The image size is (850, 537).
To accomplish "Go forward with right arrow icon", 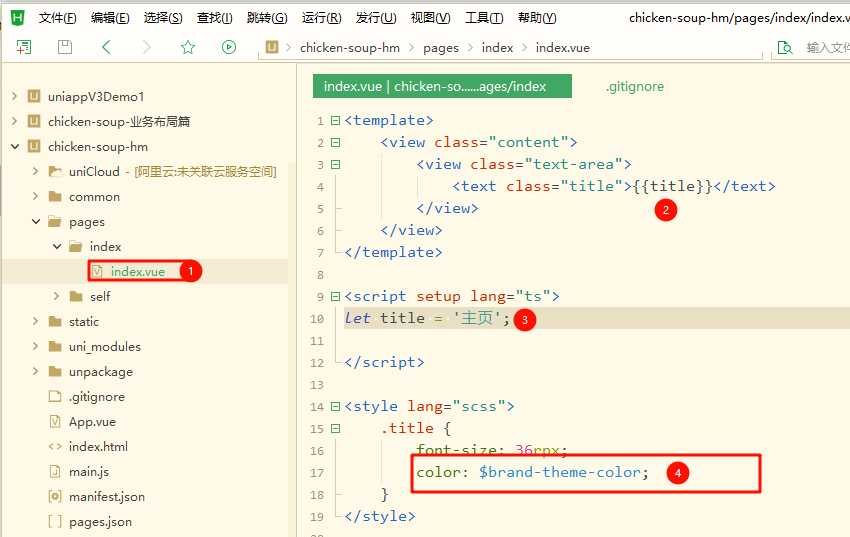I will (x=146, y=47).
